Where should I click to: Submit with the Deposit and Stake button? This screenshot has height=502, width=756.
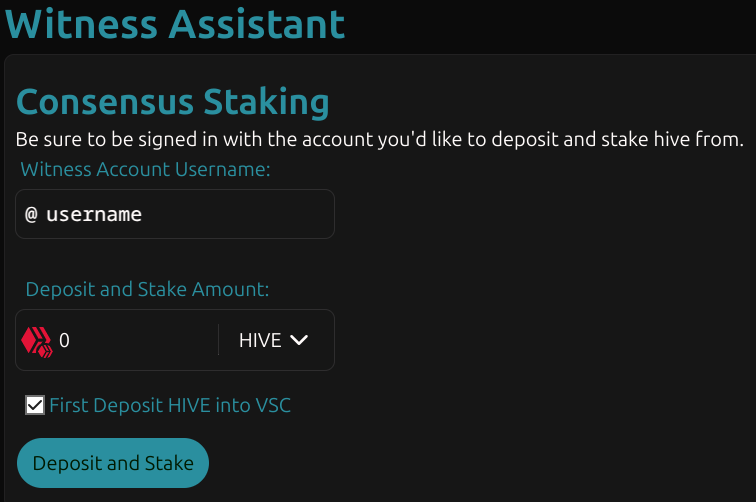[113, 463]
